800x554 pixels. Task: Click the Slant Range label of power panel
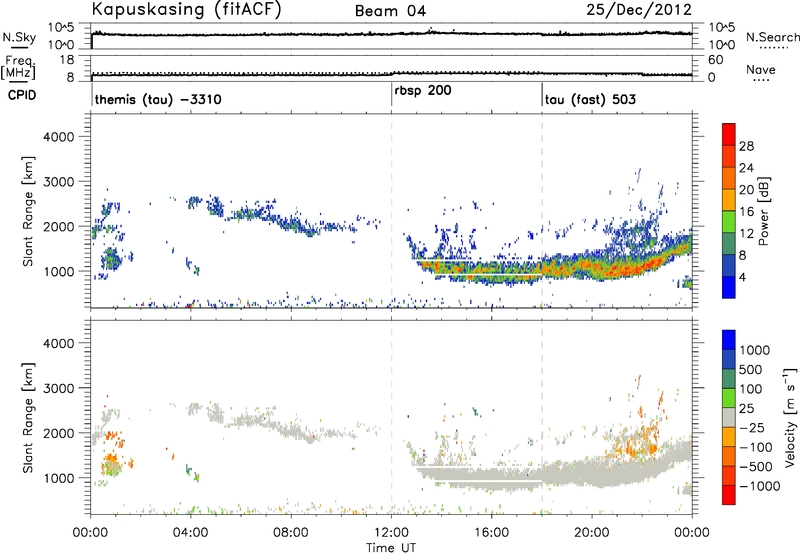[x=28, y=211]
